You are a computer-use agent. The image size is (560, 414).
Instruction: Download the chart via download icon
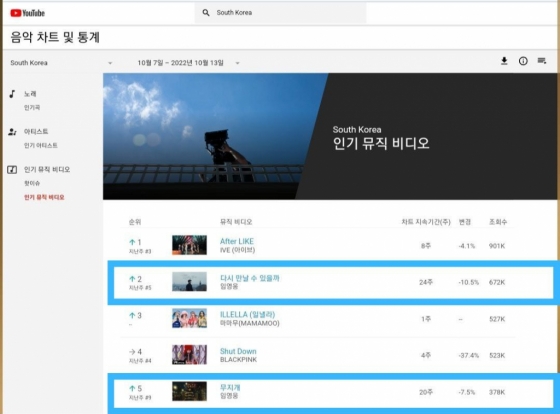point(504,61)
